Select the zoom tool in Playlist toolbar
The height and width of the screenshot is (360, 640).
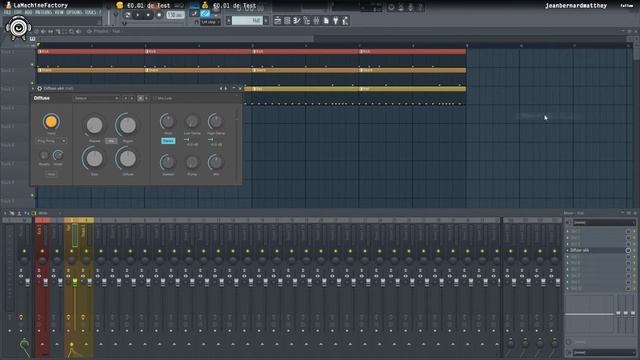71,31
